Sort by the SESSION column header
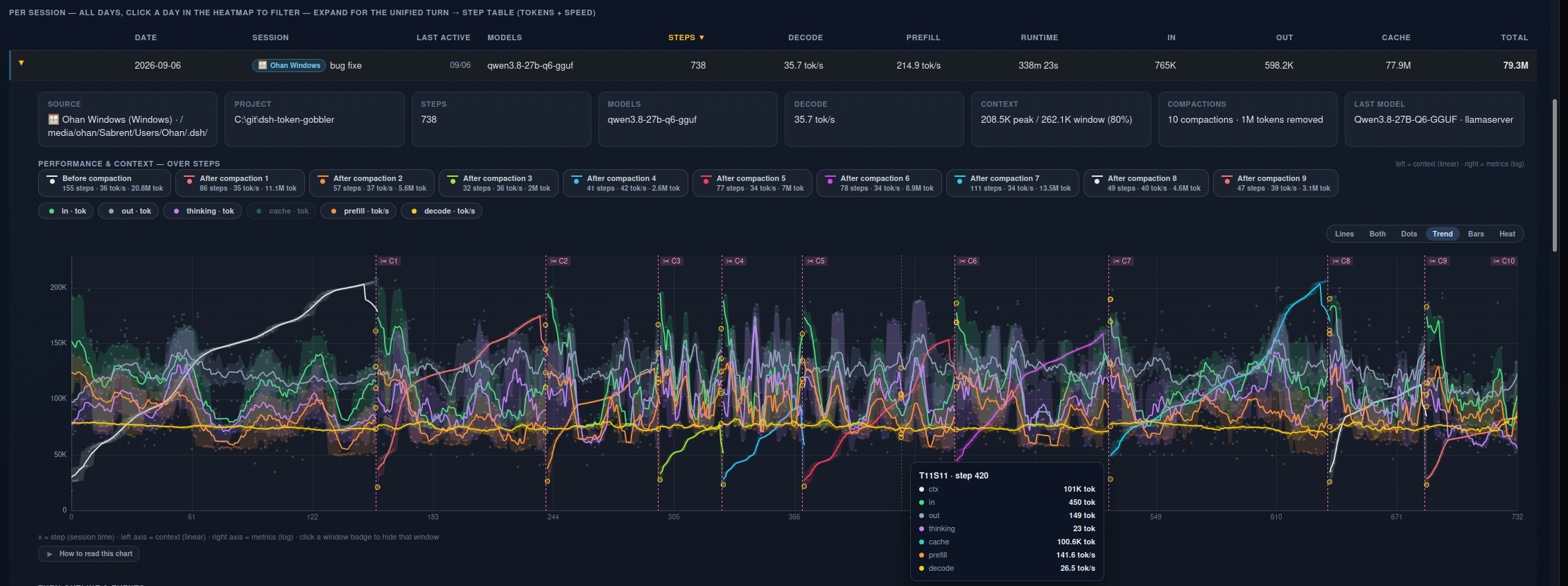 point(270,37)
